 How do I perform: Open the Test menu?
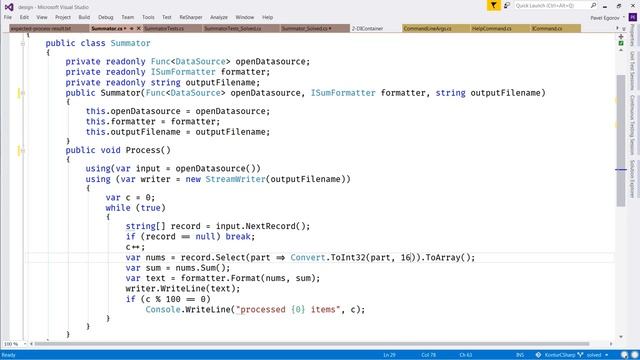coord(167,18)
